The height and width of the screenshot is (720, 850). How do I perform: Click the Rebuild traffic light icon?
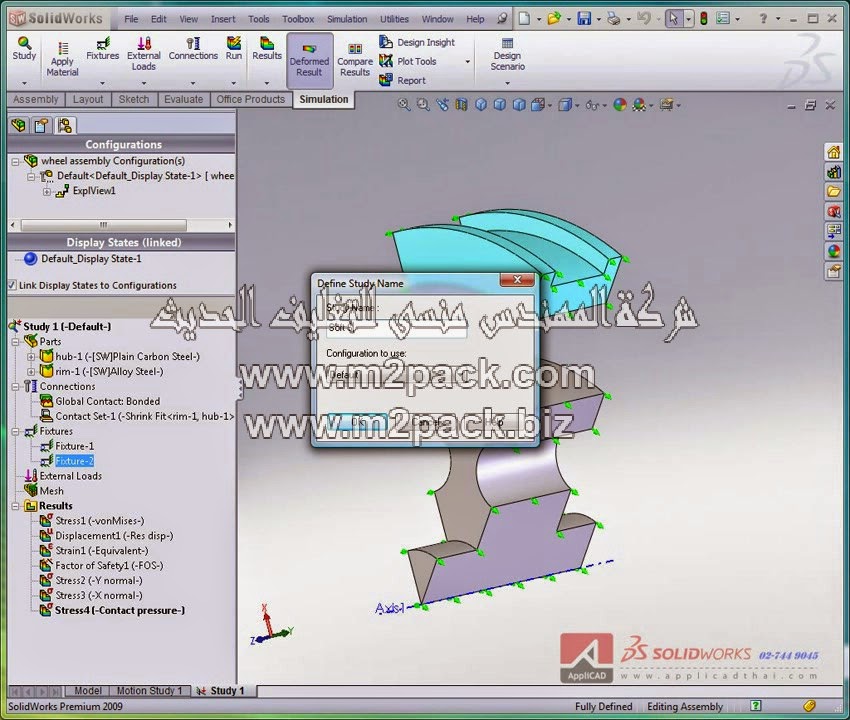pos(704,19)
